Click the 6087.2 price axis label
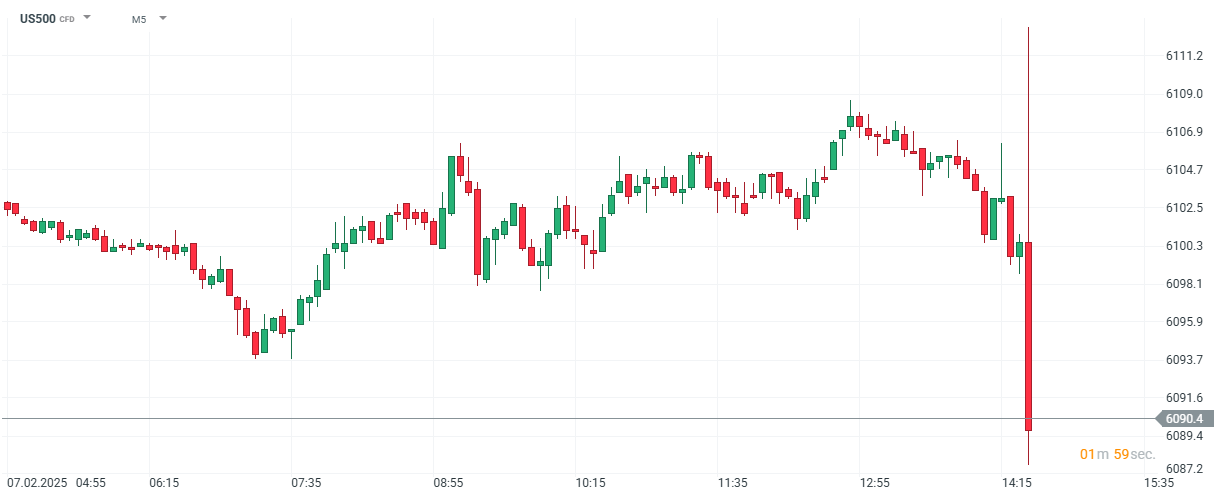The image size is (1226, 499). click(1184, 468)
